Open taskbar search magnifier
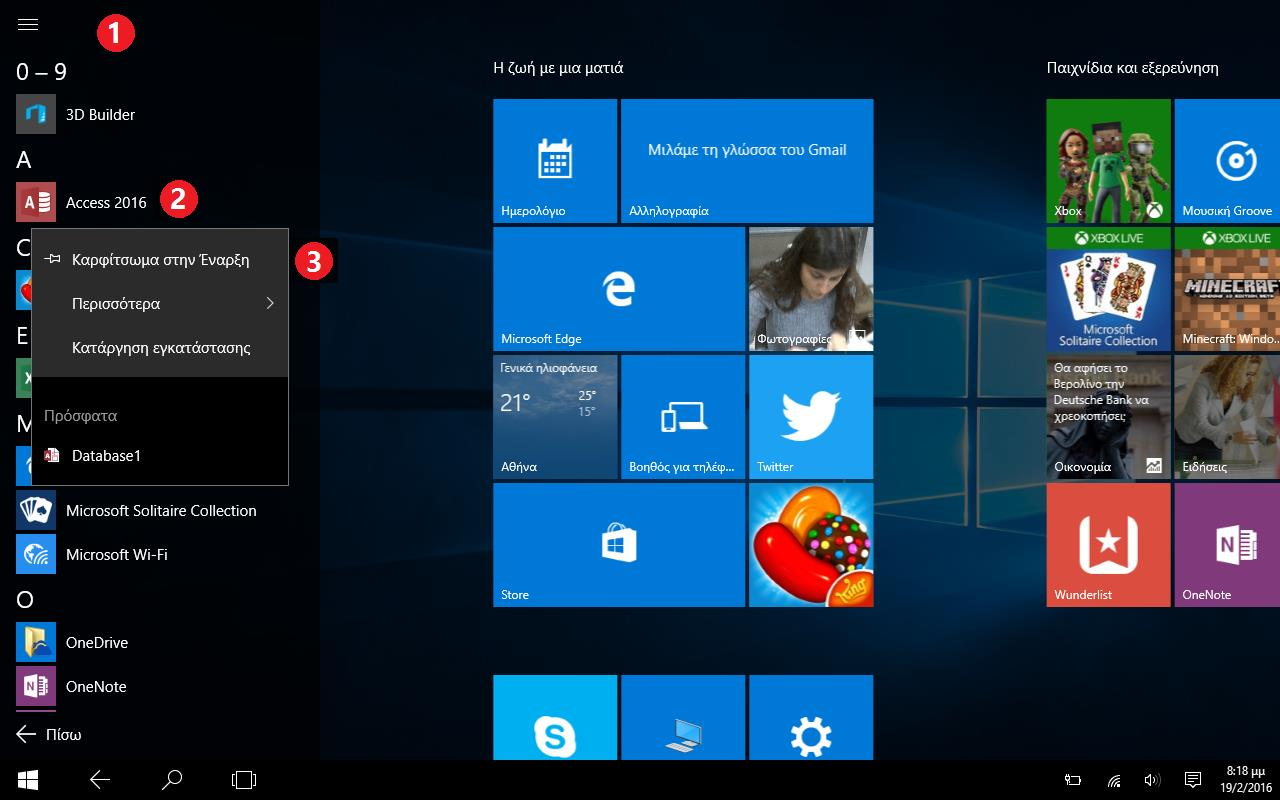 click(x=172, y=780)
